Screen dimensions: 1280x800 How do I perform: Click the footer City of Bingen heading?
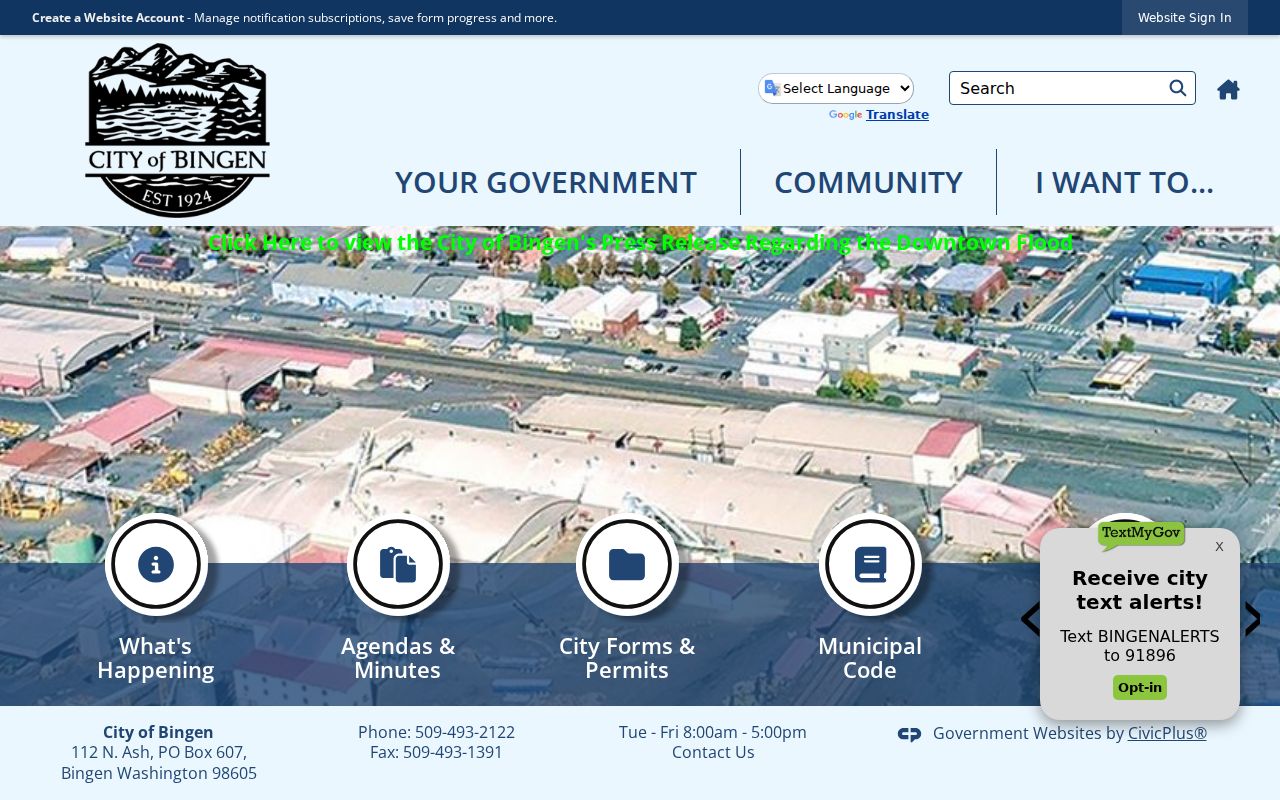(158, 732)
